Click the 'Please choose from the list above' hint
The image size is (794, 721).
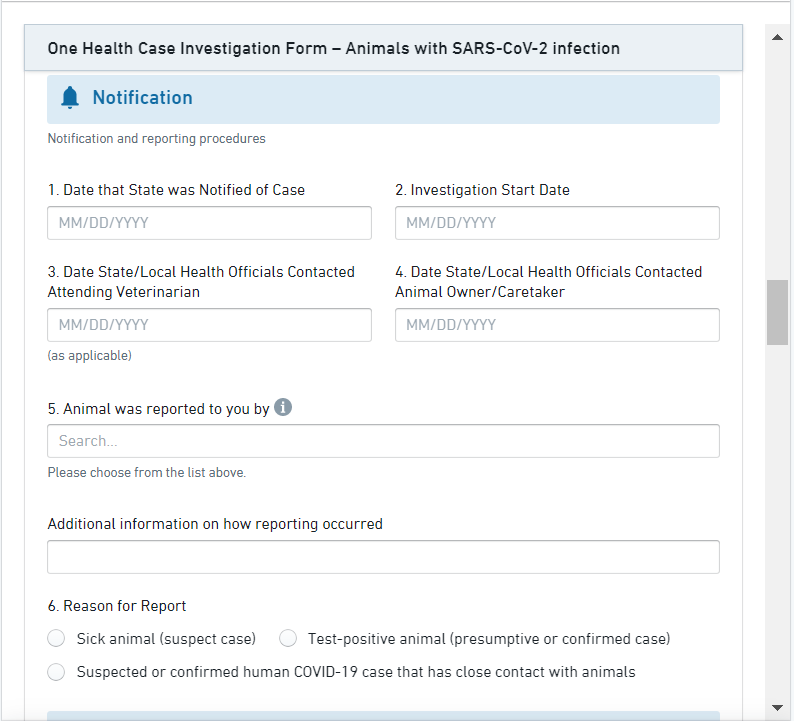click(x=147, y=473)
